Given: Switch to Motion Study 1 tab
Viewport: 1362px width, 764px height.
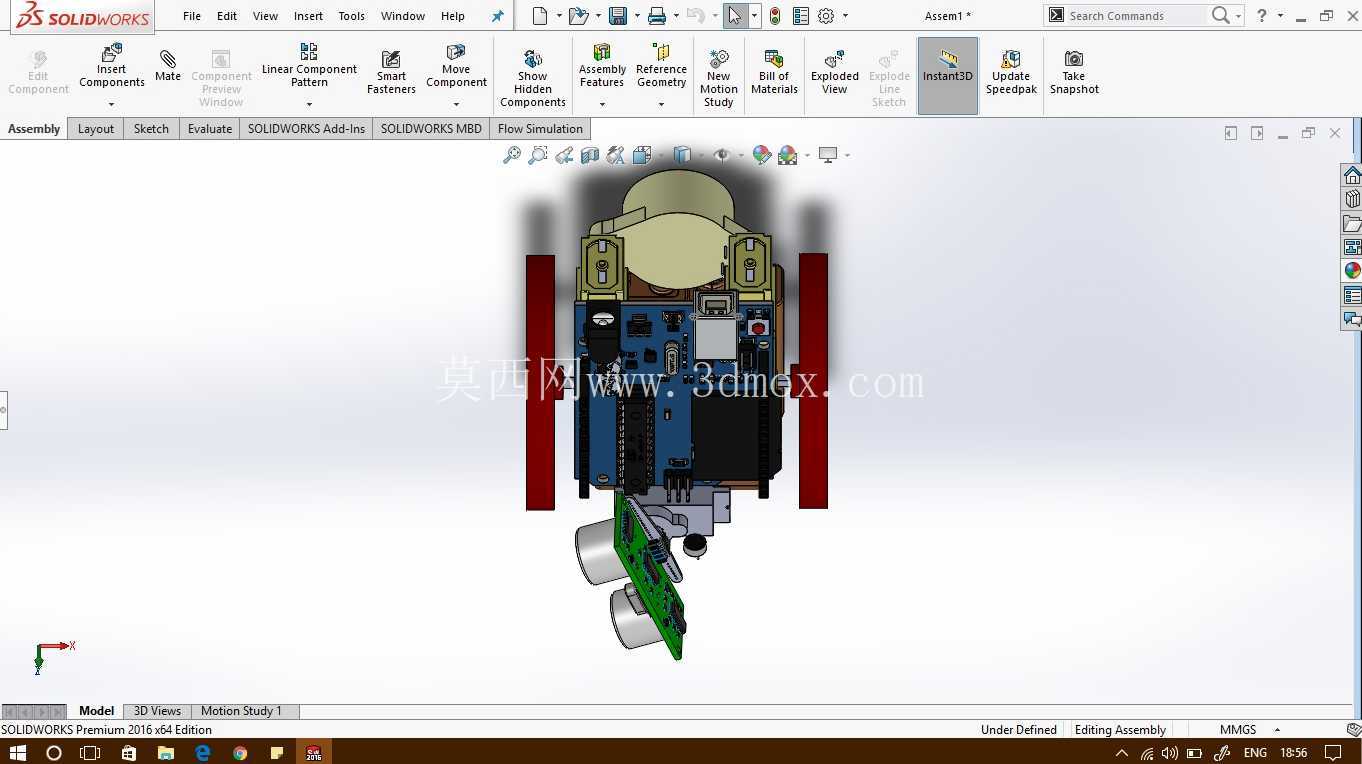Looking at the screenshot, I should click(x=241, y=711).
